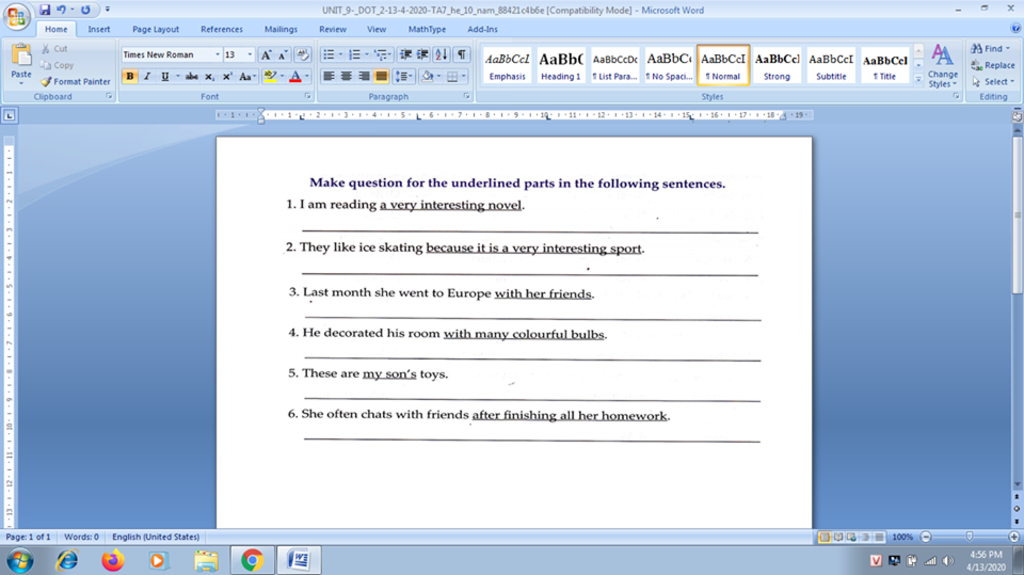Screen dimensions: 1024x575
Task: Apply superscript formatting
Action: coord(227,76)
